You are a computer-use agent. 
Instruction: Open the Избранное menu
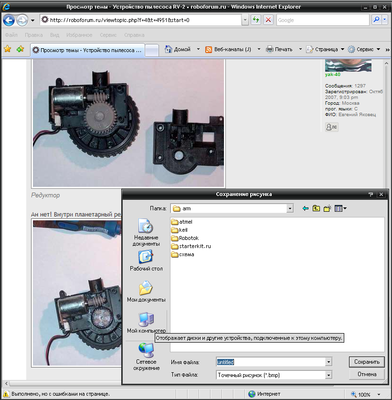tap(79, 35)
